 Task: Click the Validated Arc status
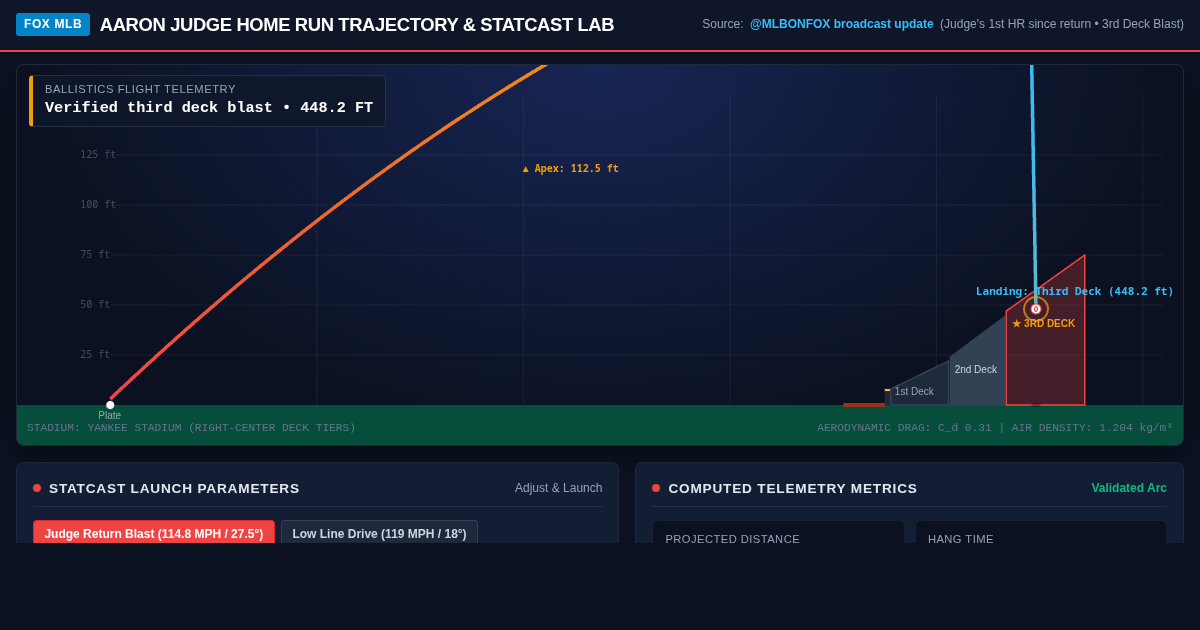click(1129, 488)
